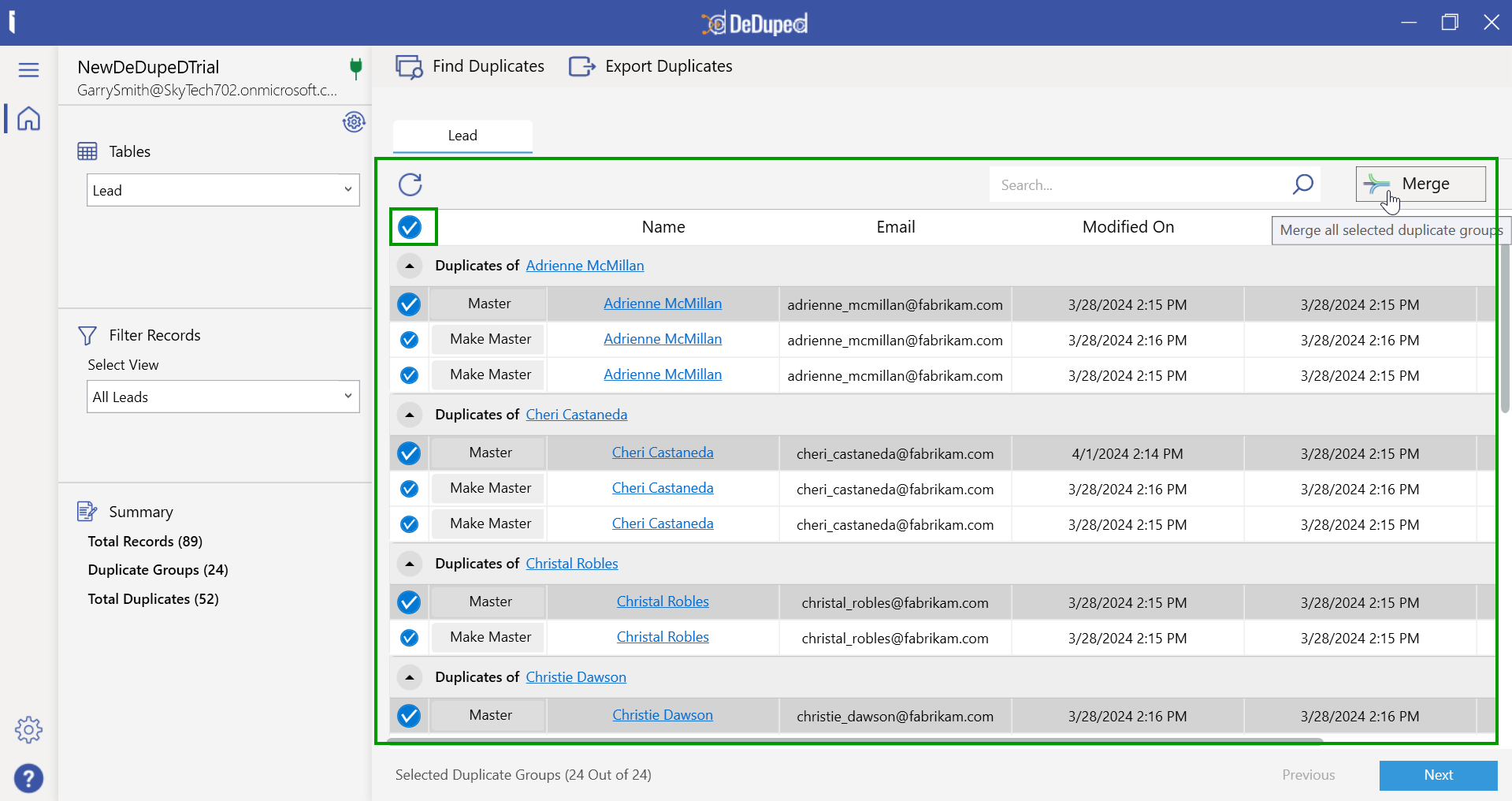Click Total Duplicates (52) in Summary

click(153, 599)
